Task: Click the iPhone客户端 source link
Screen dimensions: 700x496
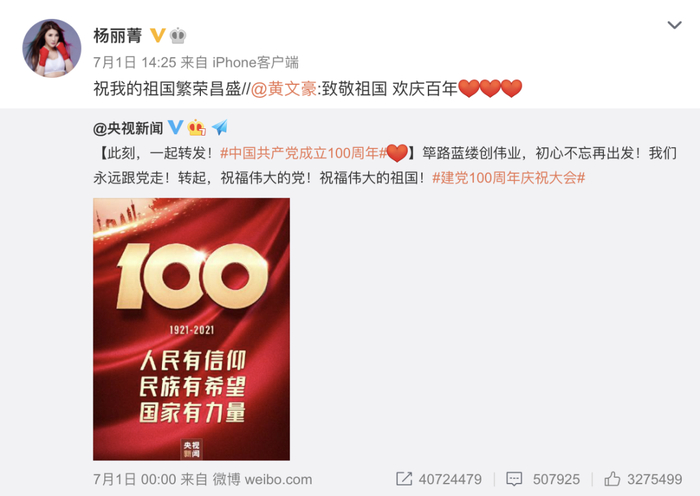Action: click(x=255, y=63)
